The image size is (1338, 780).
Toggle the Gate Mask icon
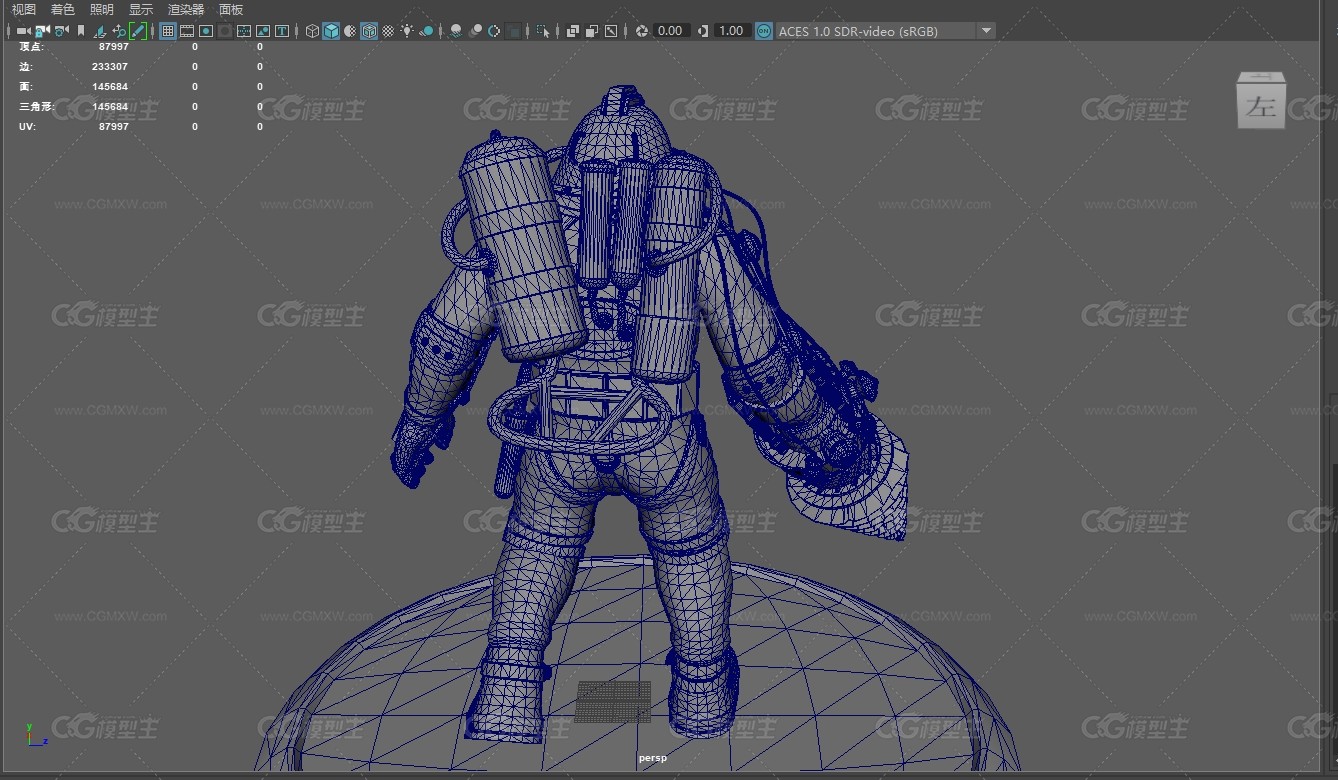(x=225, y=31)
